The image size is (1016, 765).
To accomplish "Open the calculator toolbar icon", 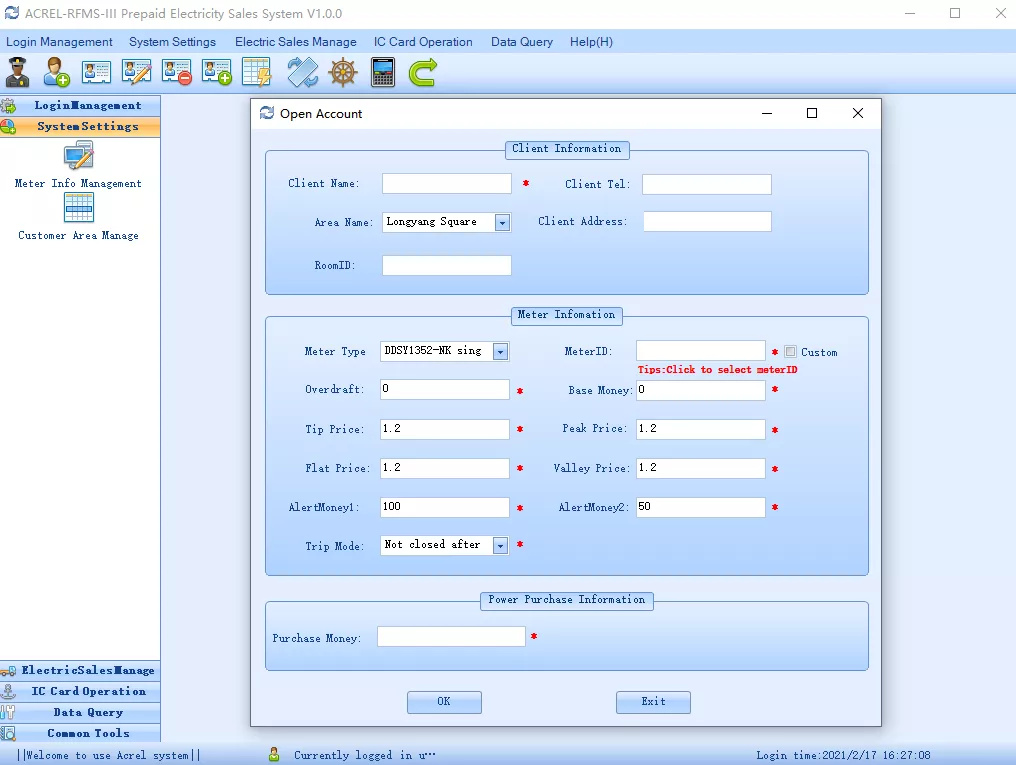I will [x=382, y=72].
